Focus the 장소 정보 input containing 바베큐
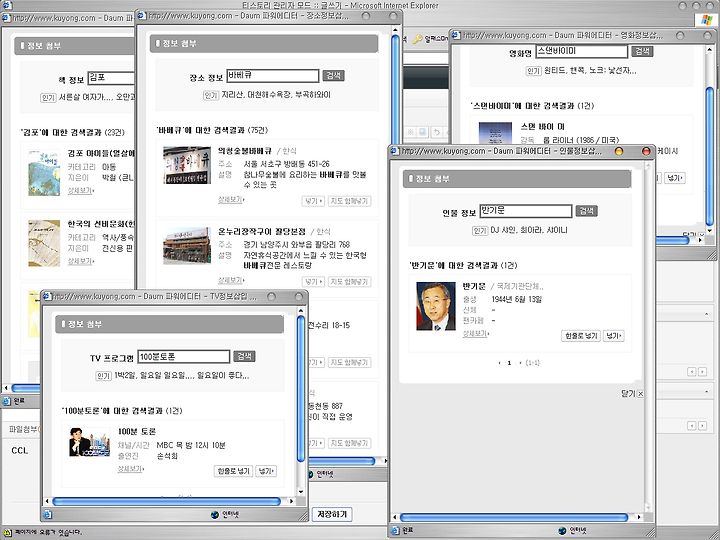This screenshot has width=720, height=540. (273, 76)
